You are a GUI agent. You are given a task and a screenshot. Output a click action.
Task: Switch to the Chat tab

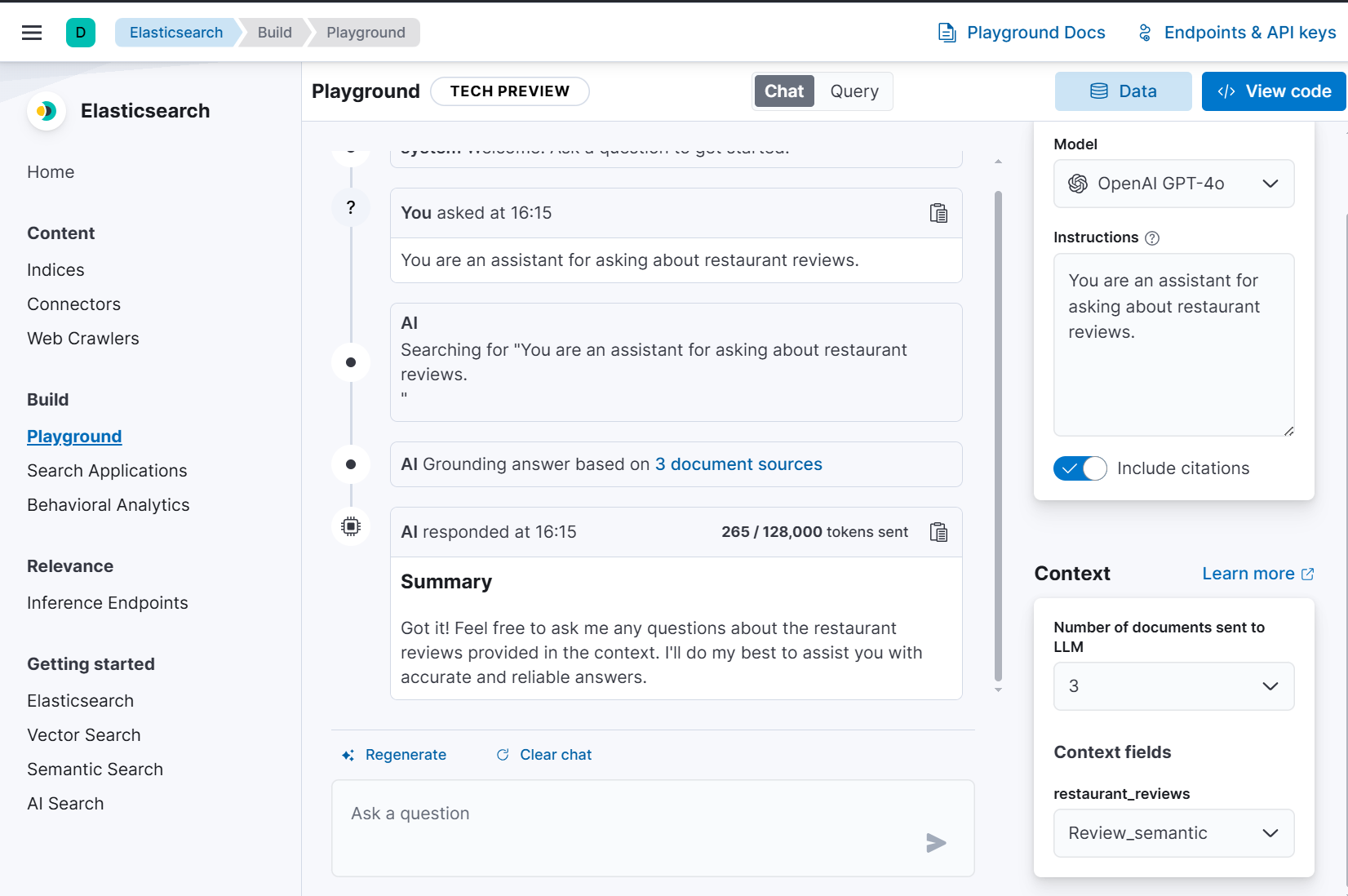click(784, 91)
